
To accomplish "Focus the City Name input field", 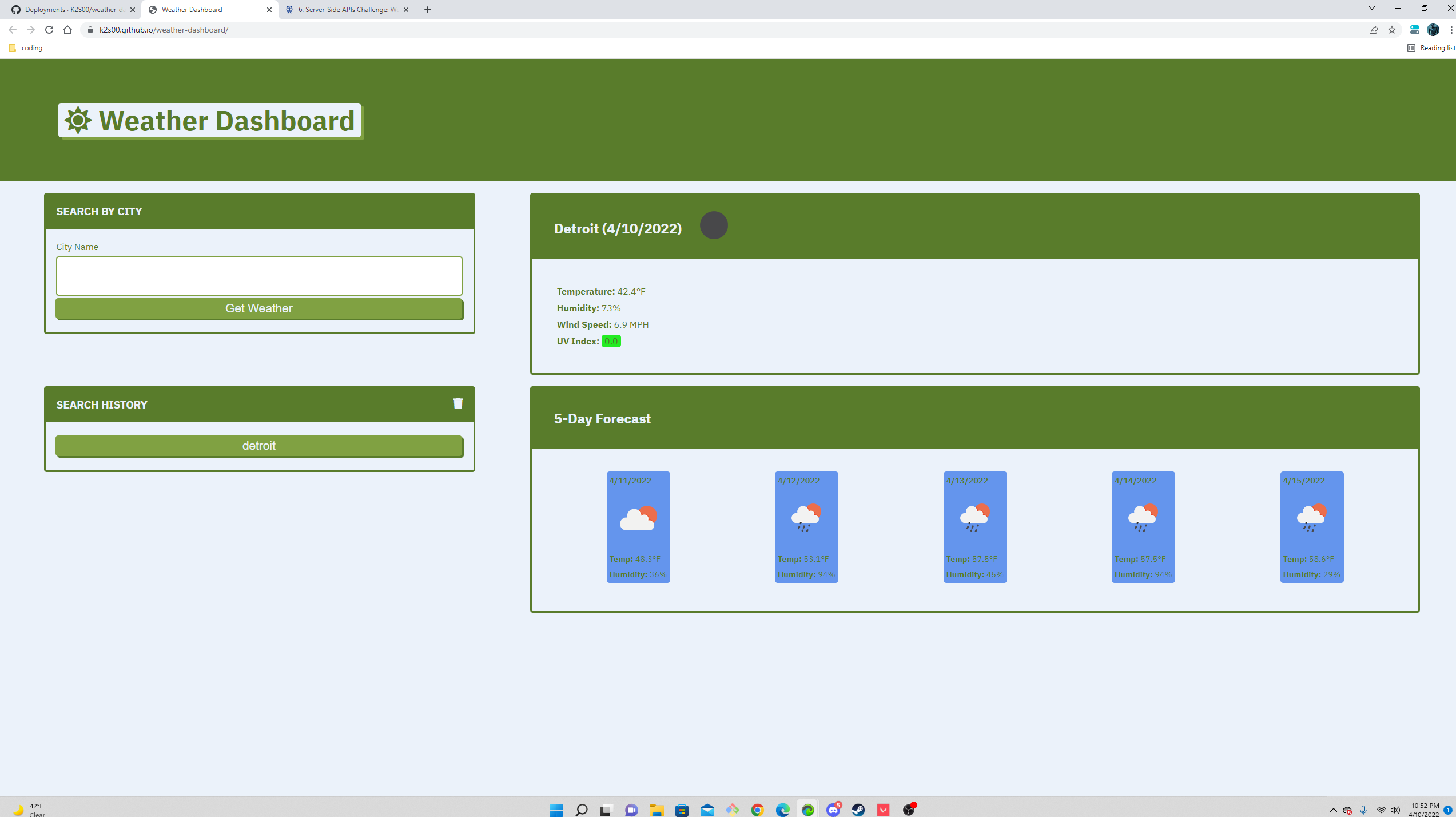I will pos(259,276).
